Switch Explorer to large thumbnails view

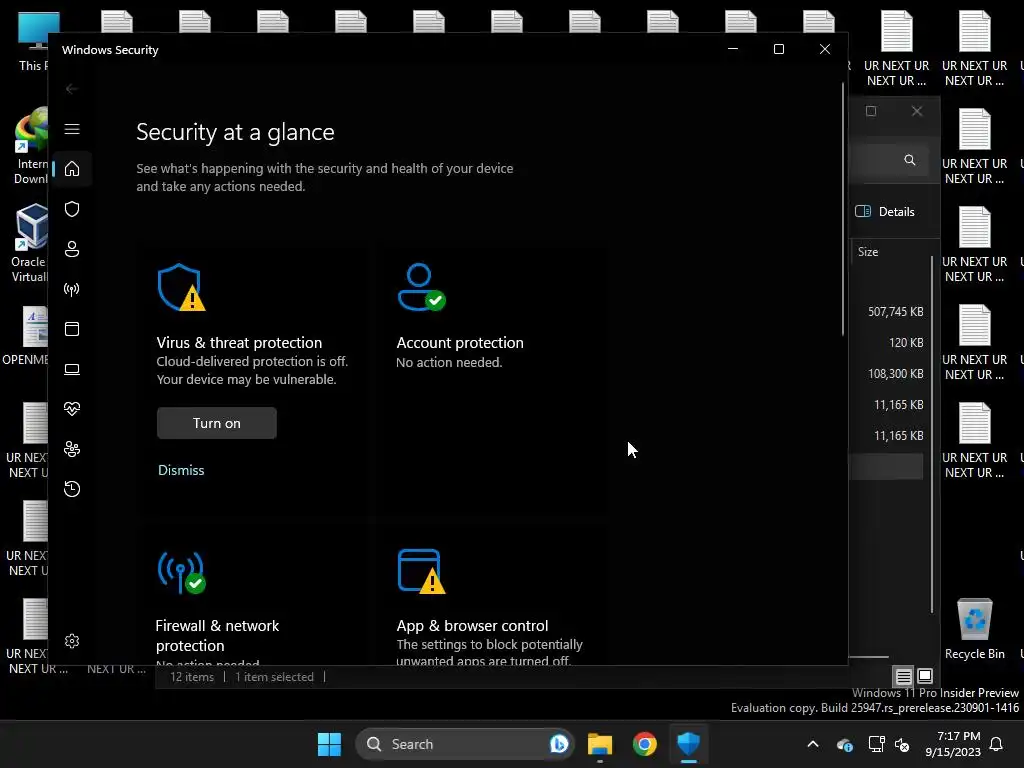pos(925,676)
